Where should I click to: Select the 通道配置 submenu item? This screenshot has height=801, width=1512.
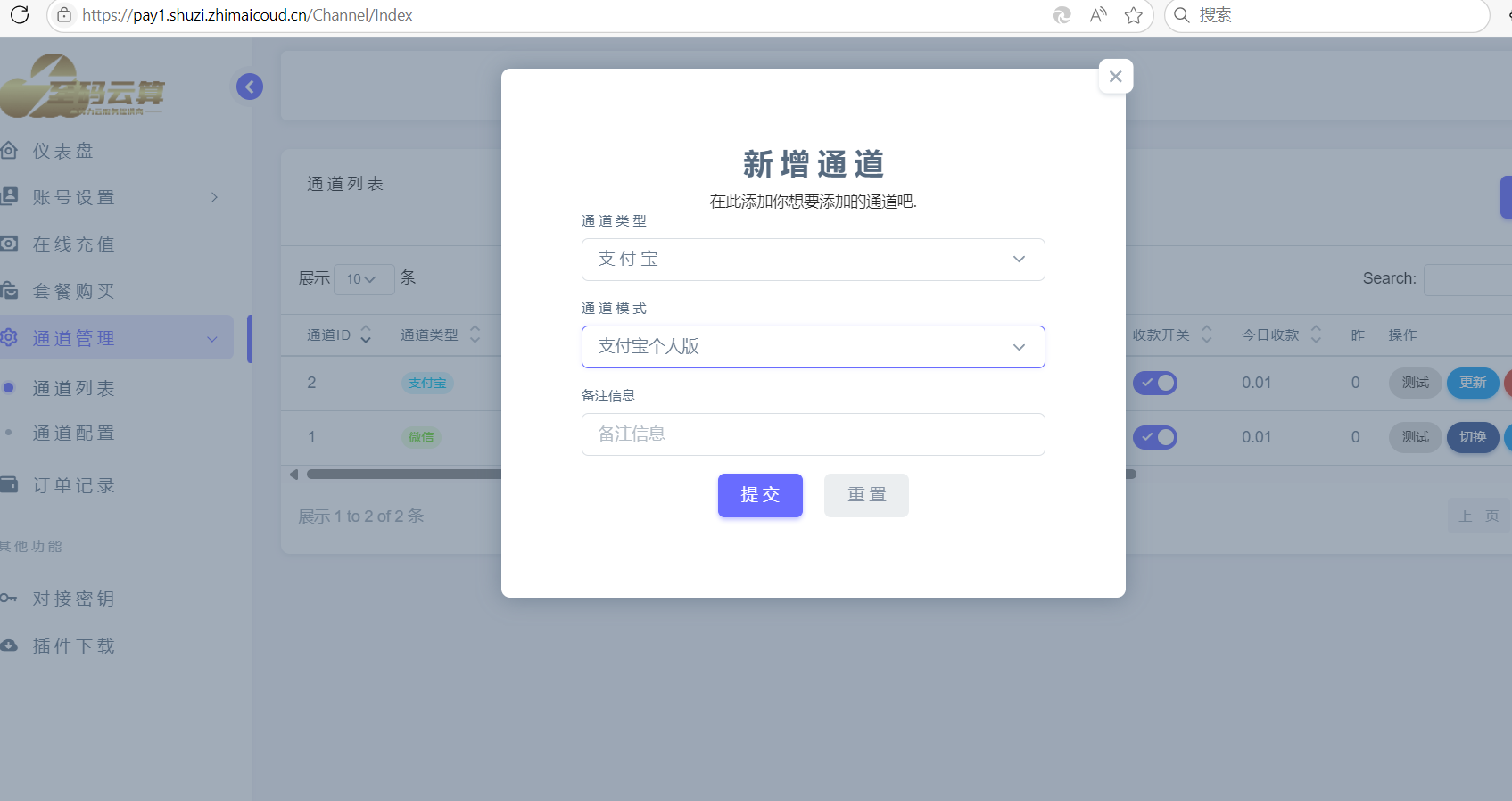(74, 433)
